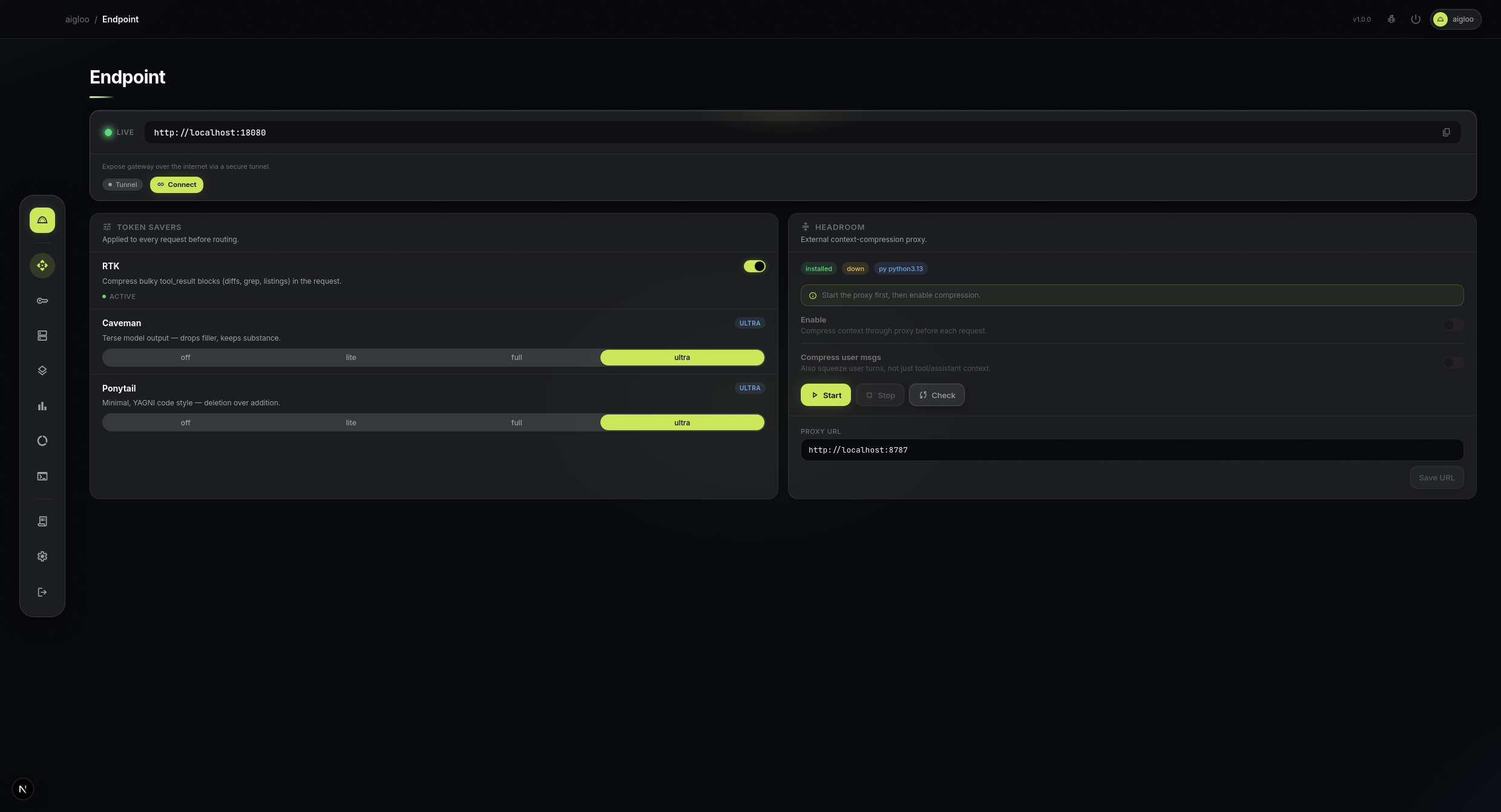
Task: Click the Endpoint breadcrumb item
Action: tap(120, 19)
